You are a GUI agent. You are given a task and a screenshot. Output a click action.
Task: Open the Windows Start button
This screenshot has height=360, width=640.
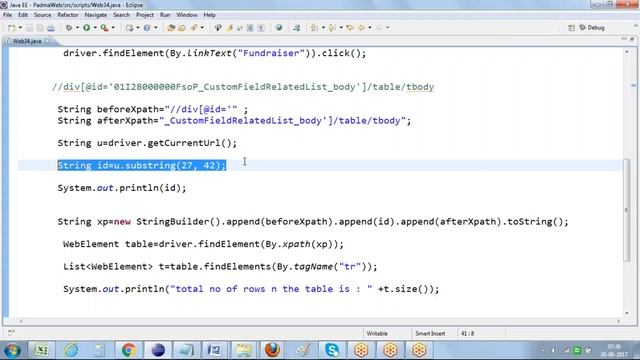(12, 350)
